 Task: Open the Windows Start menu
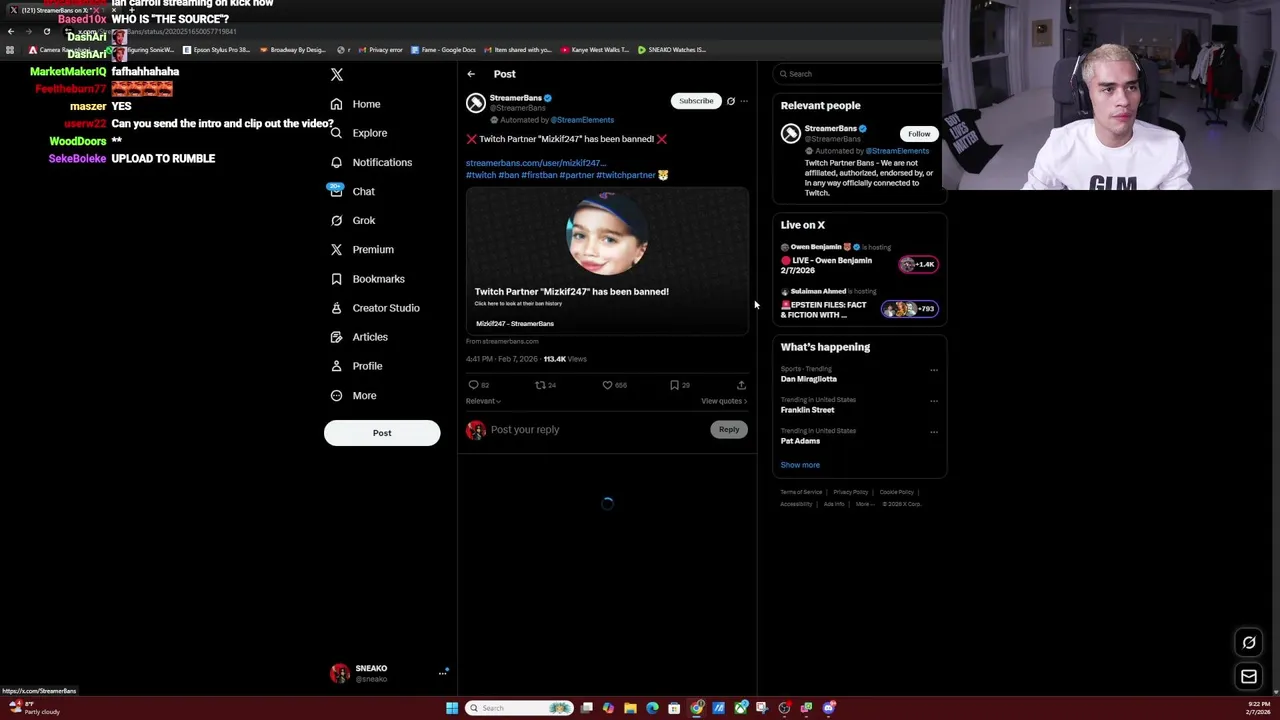452,708
